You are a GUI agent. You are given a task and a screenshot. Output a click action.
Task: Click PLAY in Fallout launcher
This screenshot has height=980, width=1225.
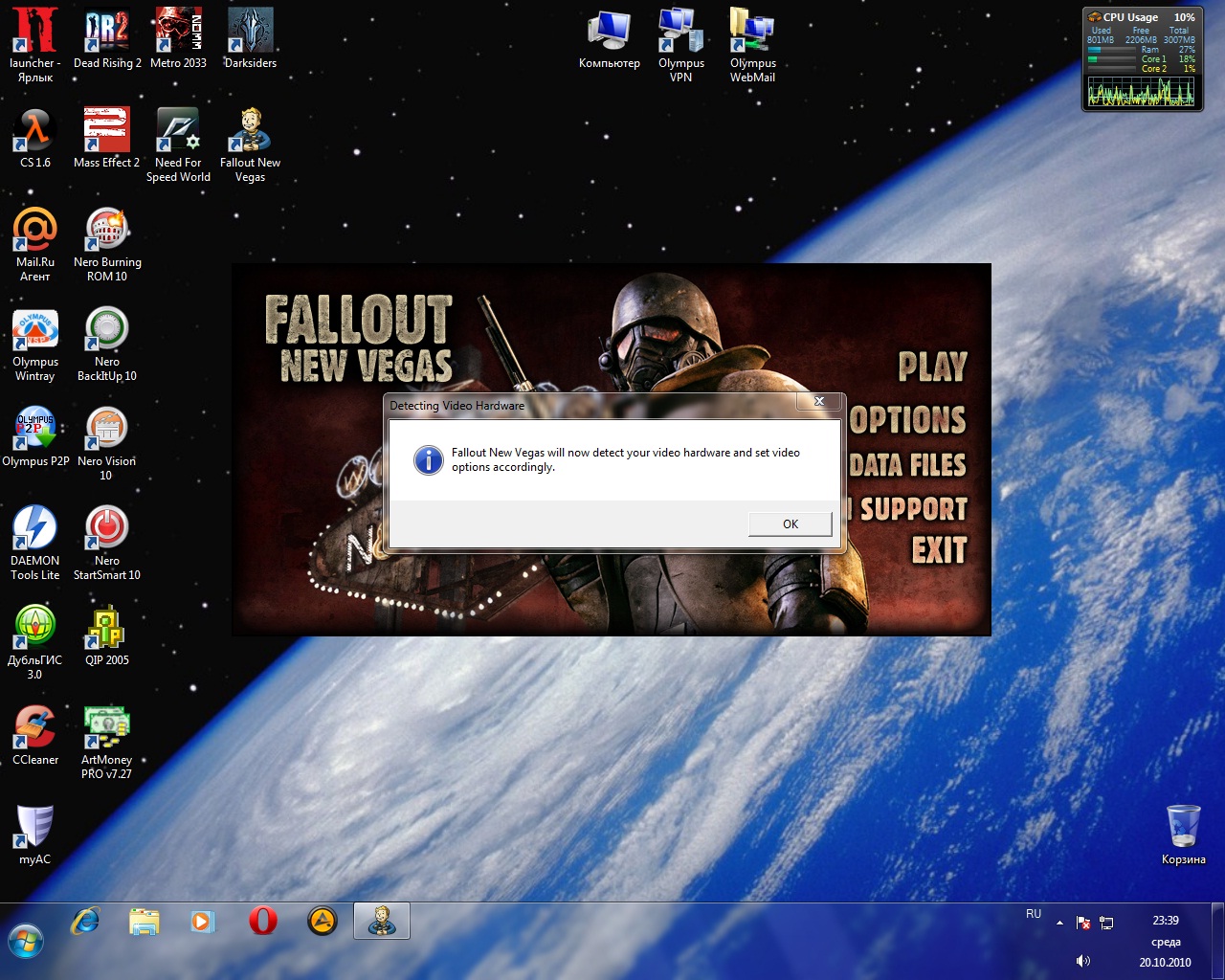[933, 367]
